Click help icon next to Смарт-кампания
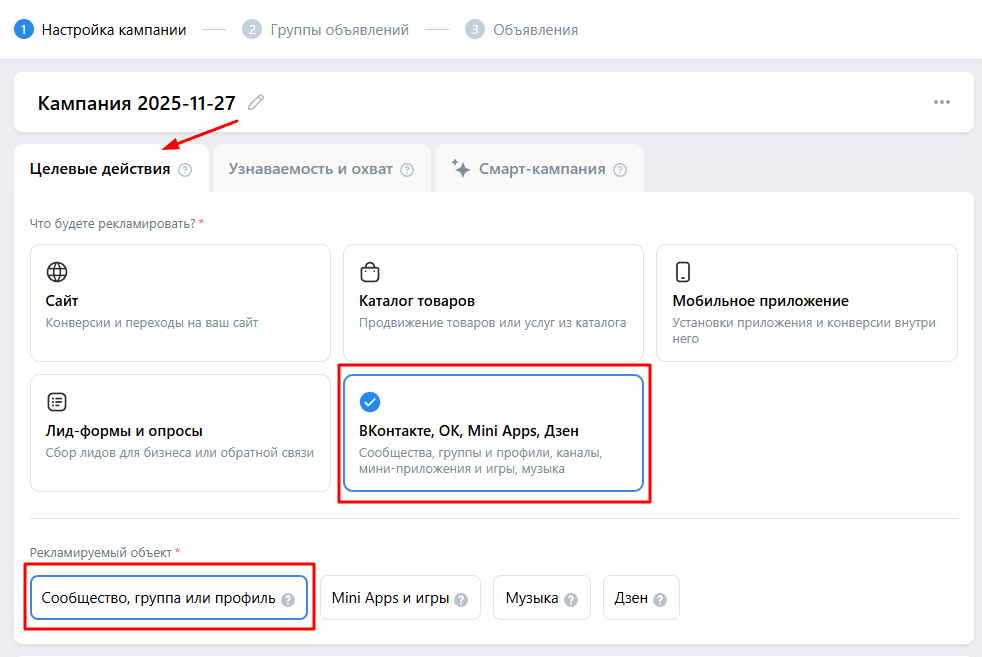This screenshot has height=657, width=982. point(620,170)
